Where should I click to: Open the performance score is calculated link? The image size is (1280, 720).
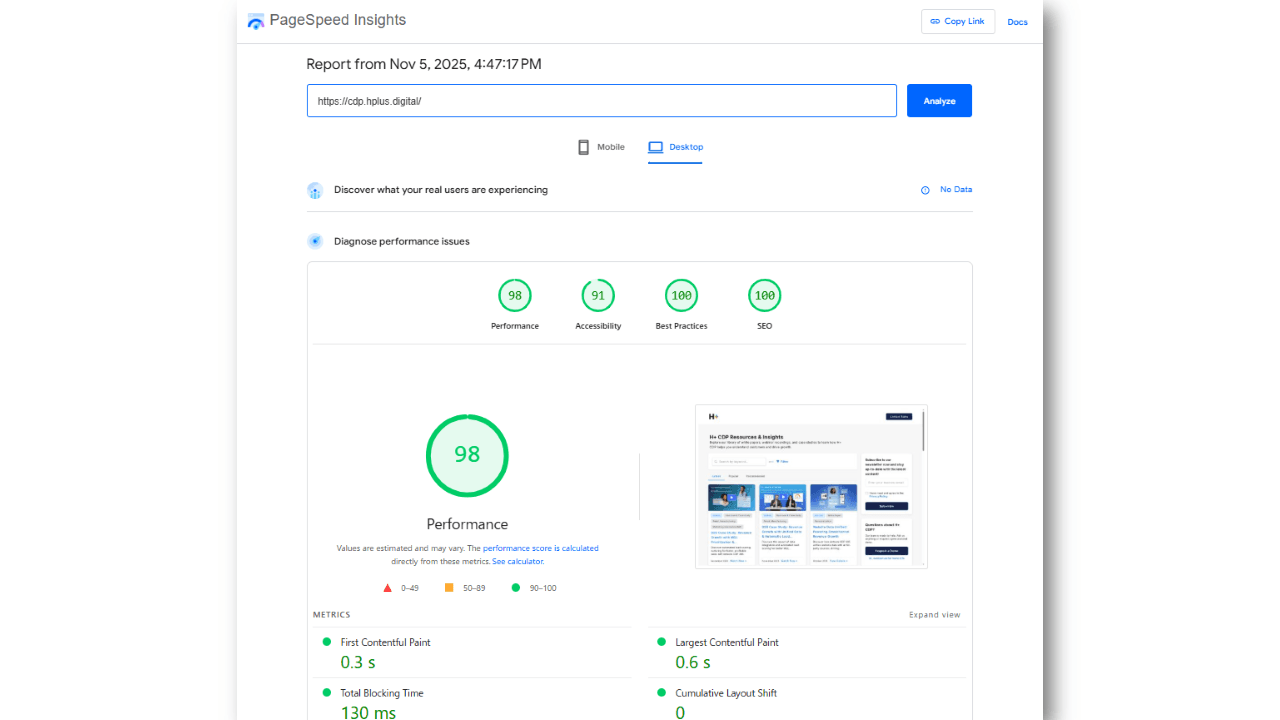pos(540,548)
